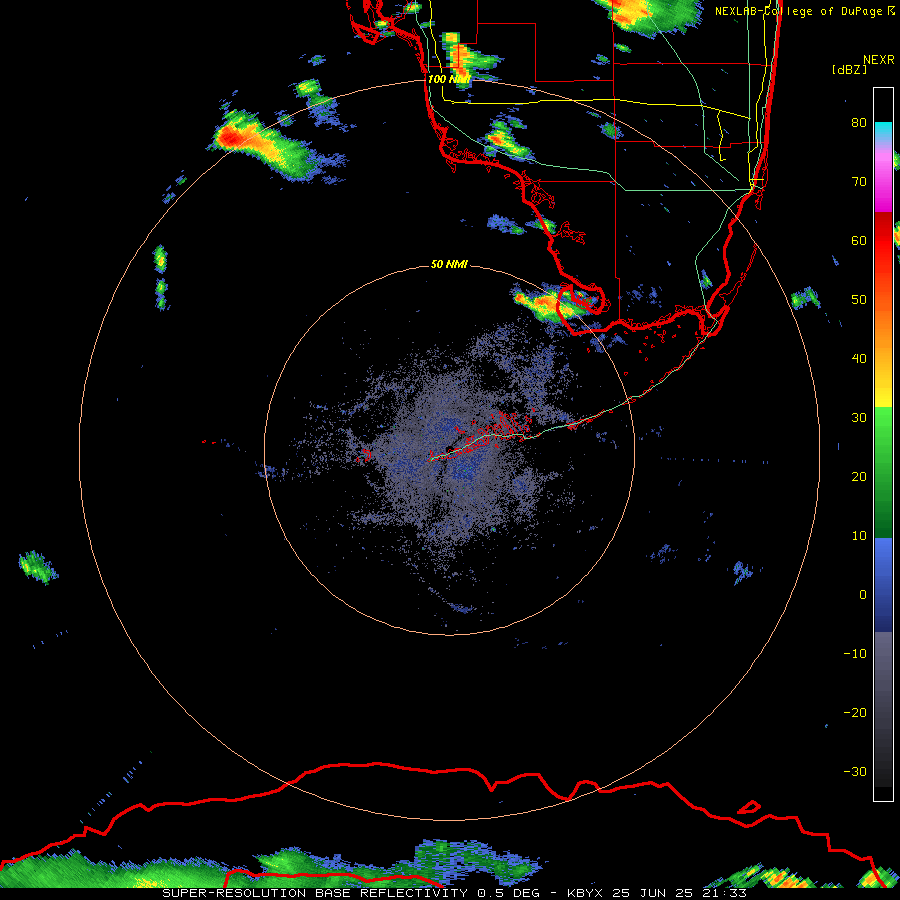Click the 70 value on the dBZ scale
This screenshot has height=900, width=900.
[859, 182]
